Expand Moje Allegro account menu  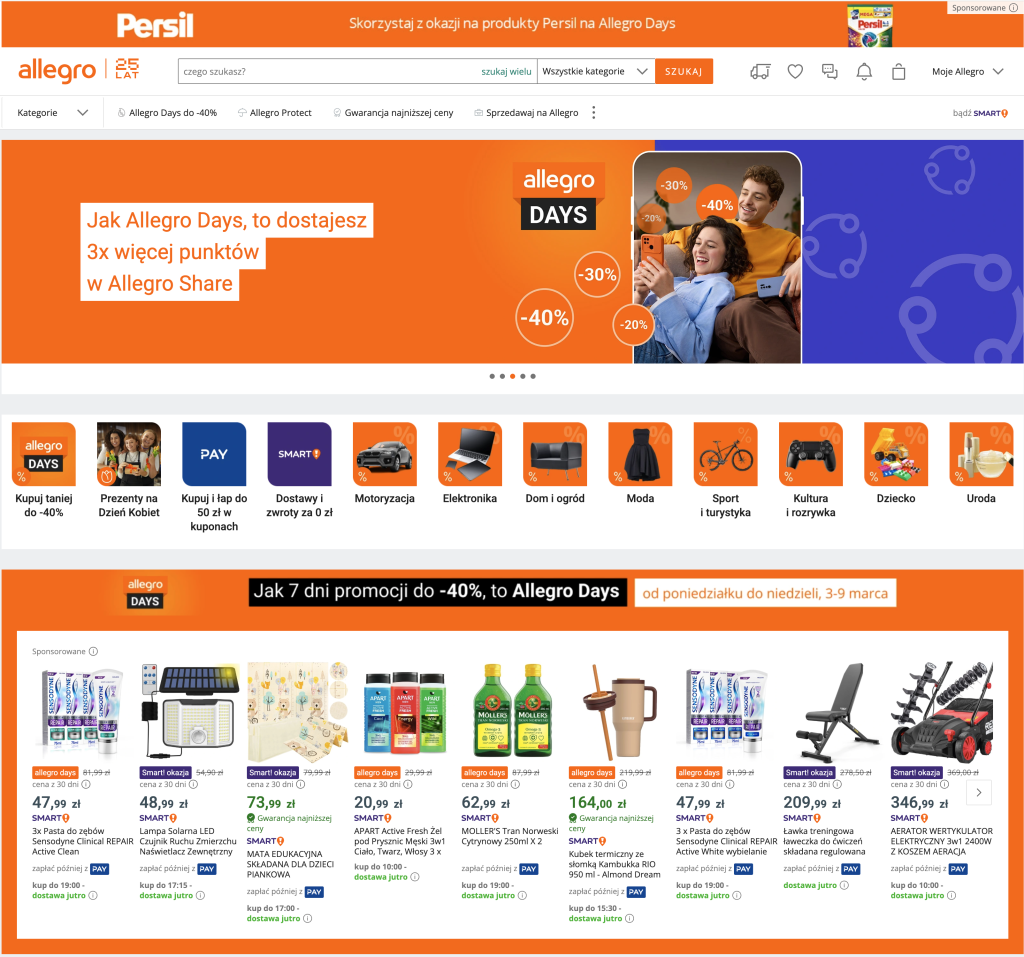coord(967,71)
